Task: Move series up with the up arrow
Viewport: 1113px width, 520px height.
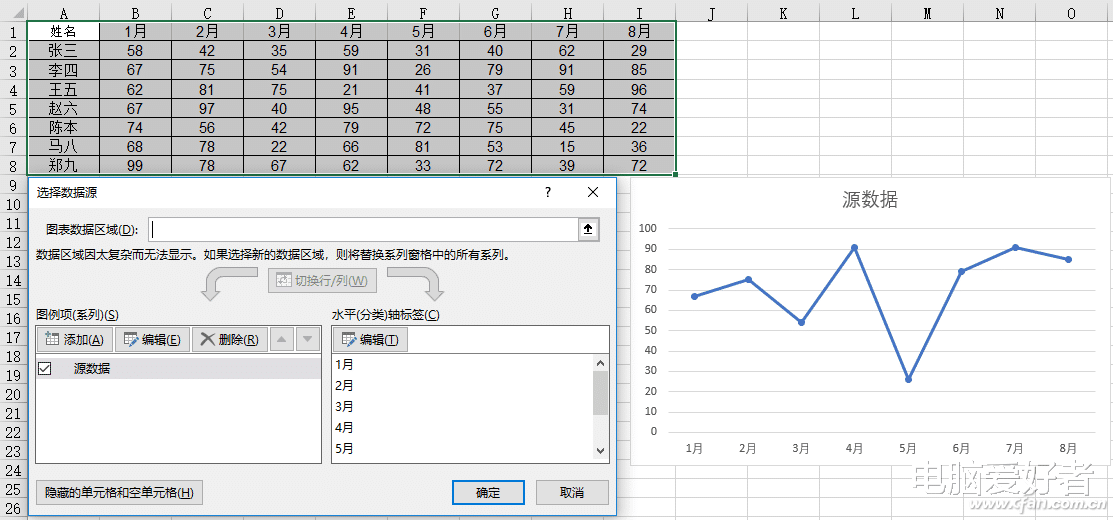Action: click(282, 339)
